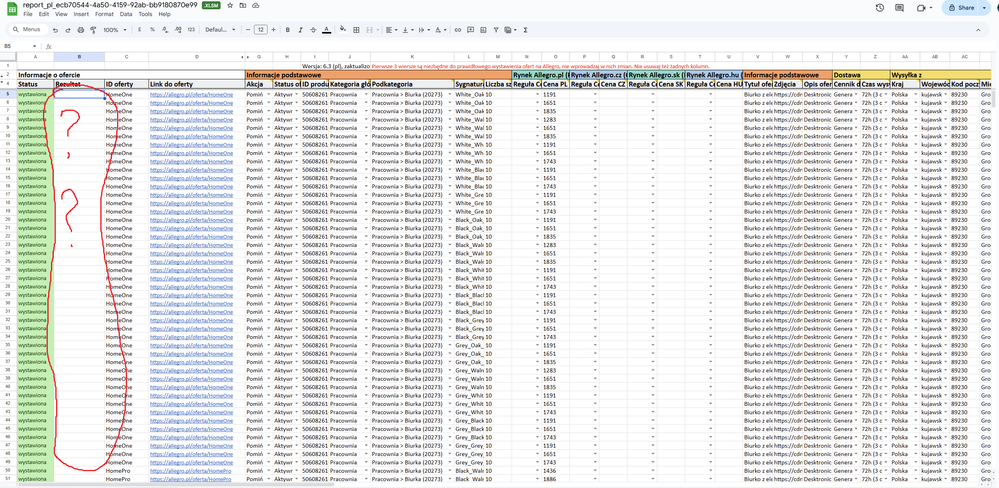Image resolution: width=999 pixels, height=488 pixels.
Task: Format as percent with the % icon
Action: coord(152,30)
